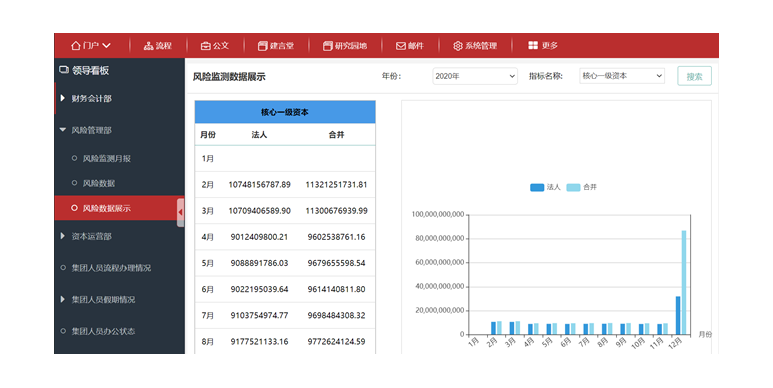Open the 指标名称 dropdown showing 核心一级资本
The width and height of the screenshot is (773, 388).
tap(622, 76)
